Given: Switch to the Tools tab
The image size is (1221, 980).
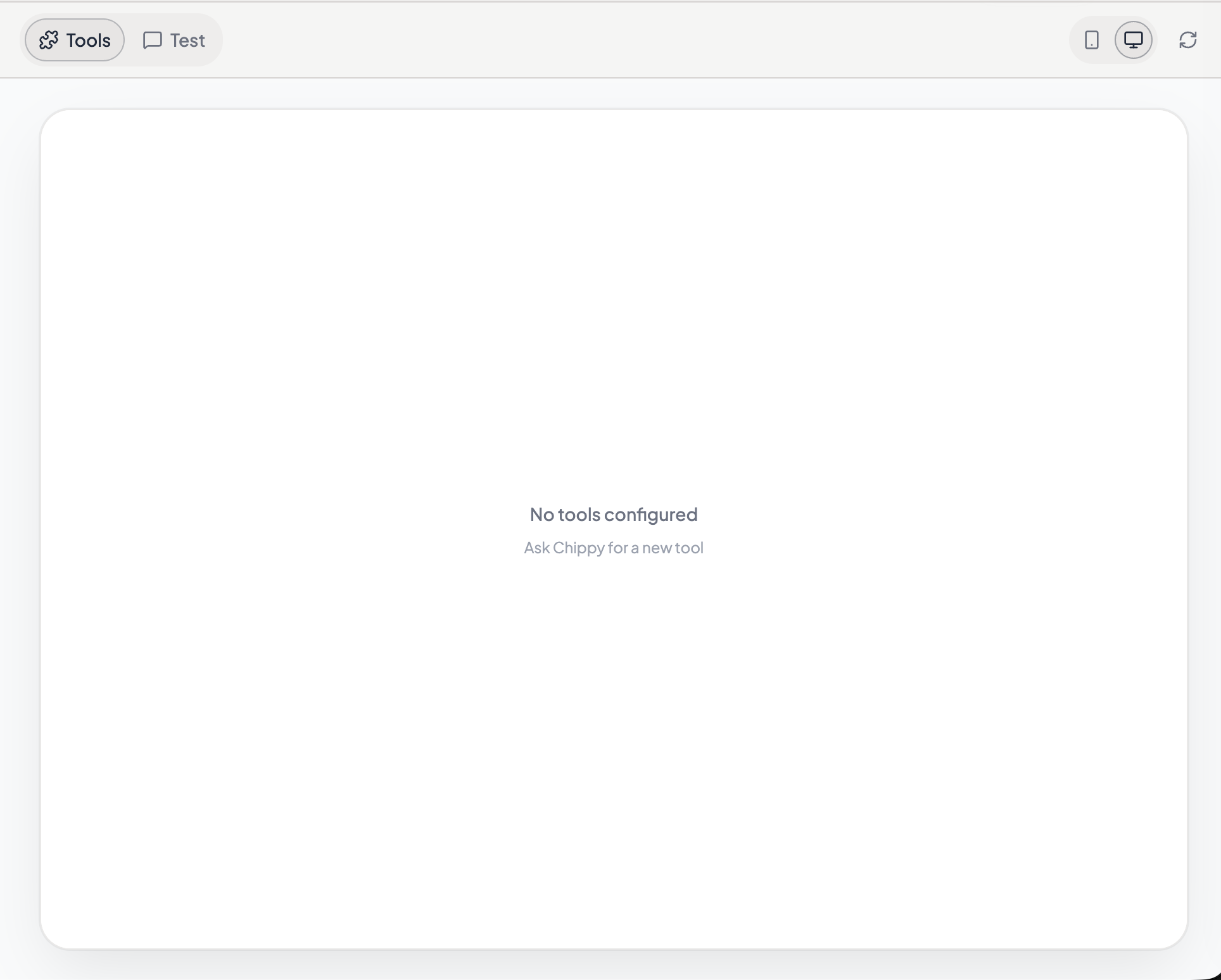Looking at the screenshot, I should click(x=75, y=40).
